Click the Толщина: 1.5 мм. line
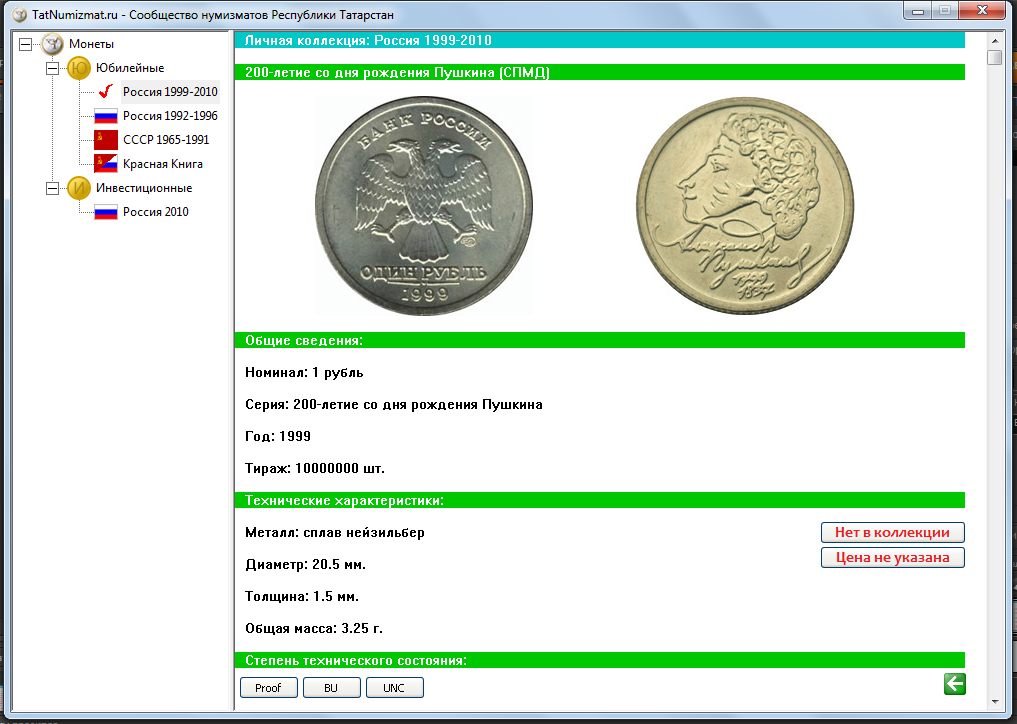Image resolution: width=1017 pixels, height=724 pixels. 302,596
